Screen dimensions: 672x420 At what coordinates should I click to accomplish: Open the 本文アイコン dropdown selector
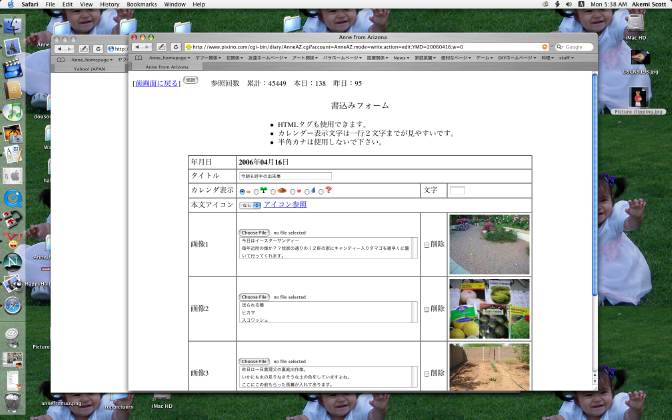[250, 205]
